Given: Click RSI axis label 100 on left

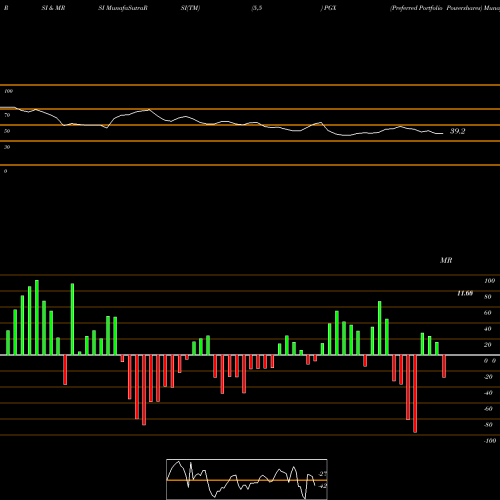Looking at the screenshot, I should [x=8, y=91].
